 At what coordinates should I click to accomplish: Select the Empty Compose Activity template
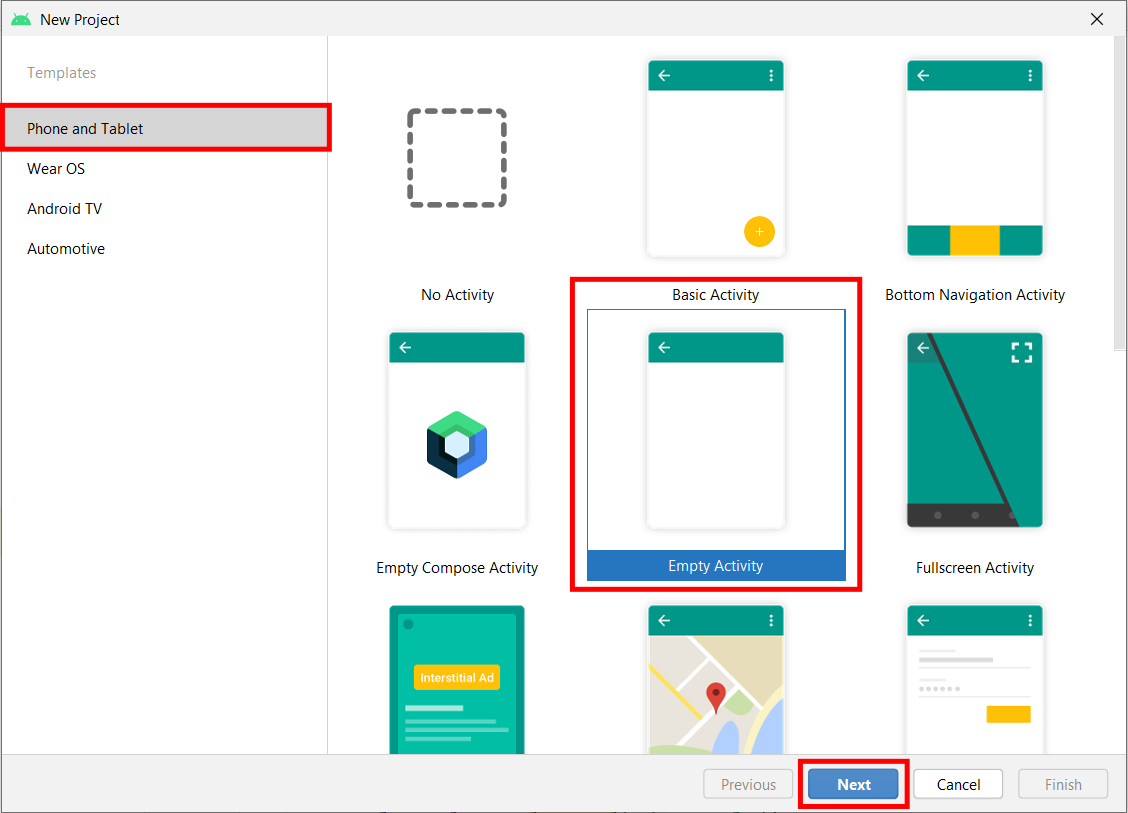pyautogui.click(x=457, y=430)
